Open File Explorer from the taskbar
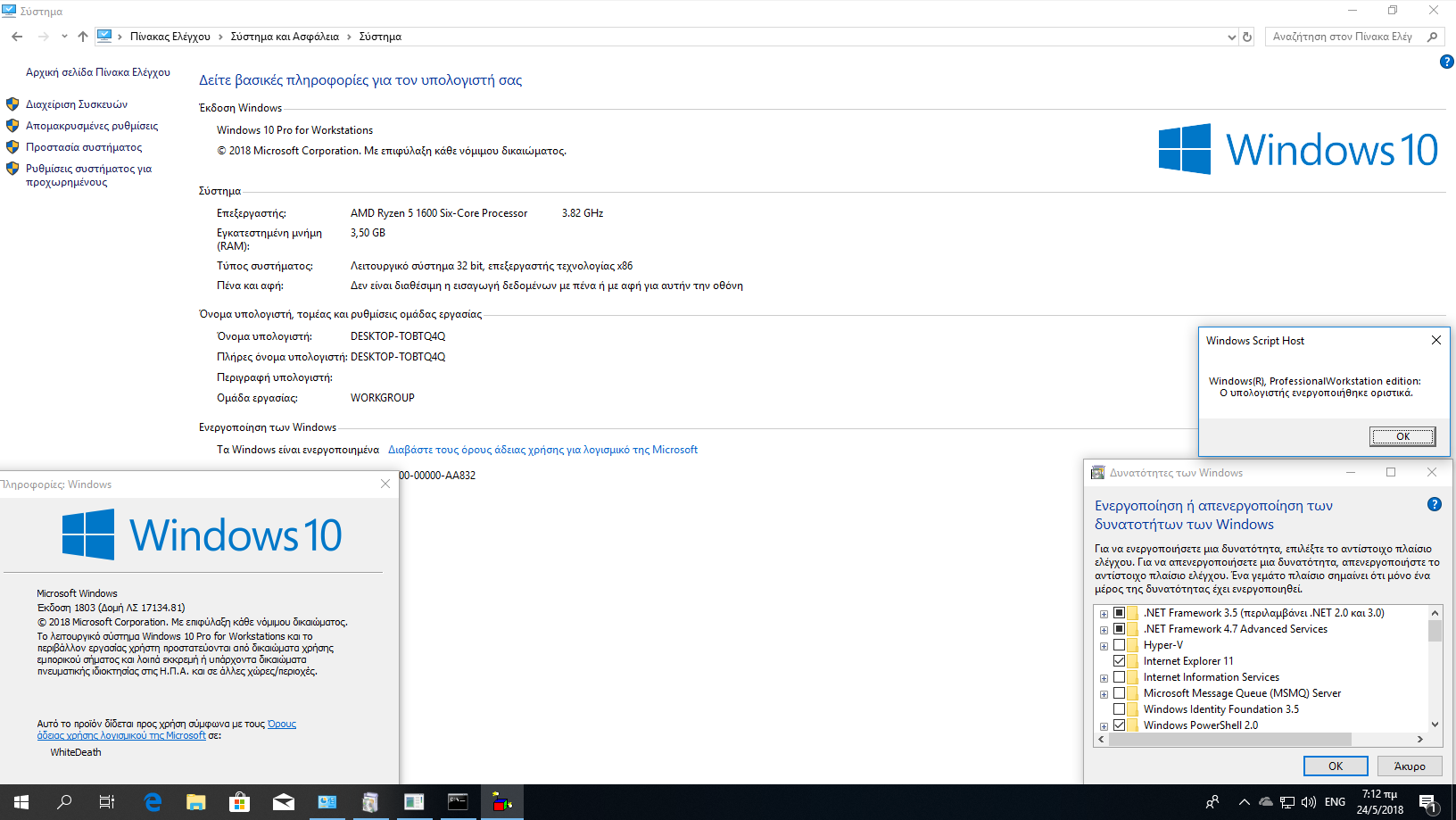 point(195,802)
